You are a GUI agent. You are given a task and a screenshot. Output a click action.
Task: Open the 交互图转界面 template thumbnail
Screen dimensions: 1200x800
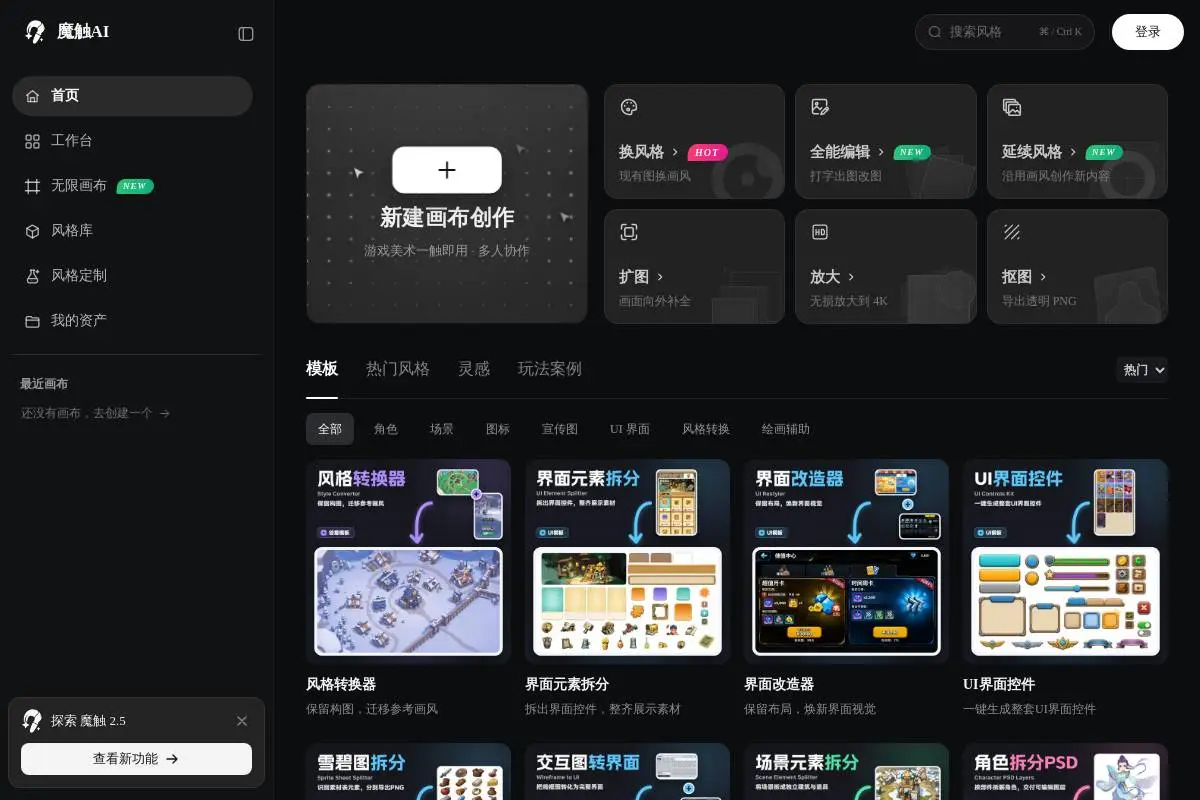tap(627, 771)
